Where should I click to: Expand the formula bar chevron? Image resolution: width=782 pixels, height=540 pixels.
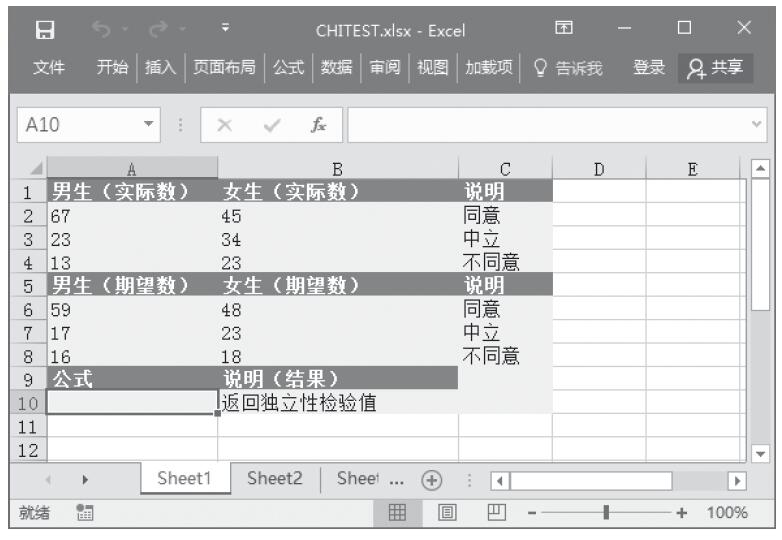coord(756,126)
